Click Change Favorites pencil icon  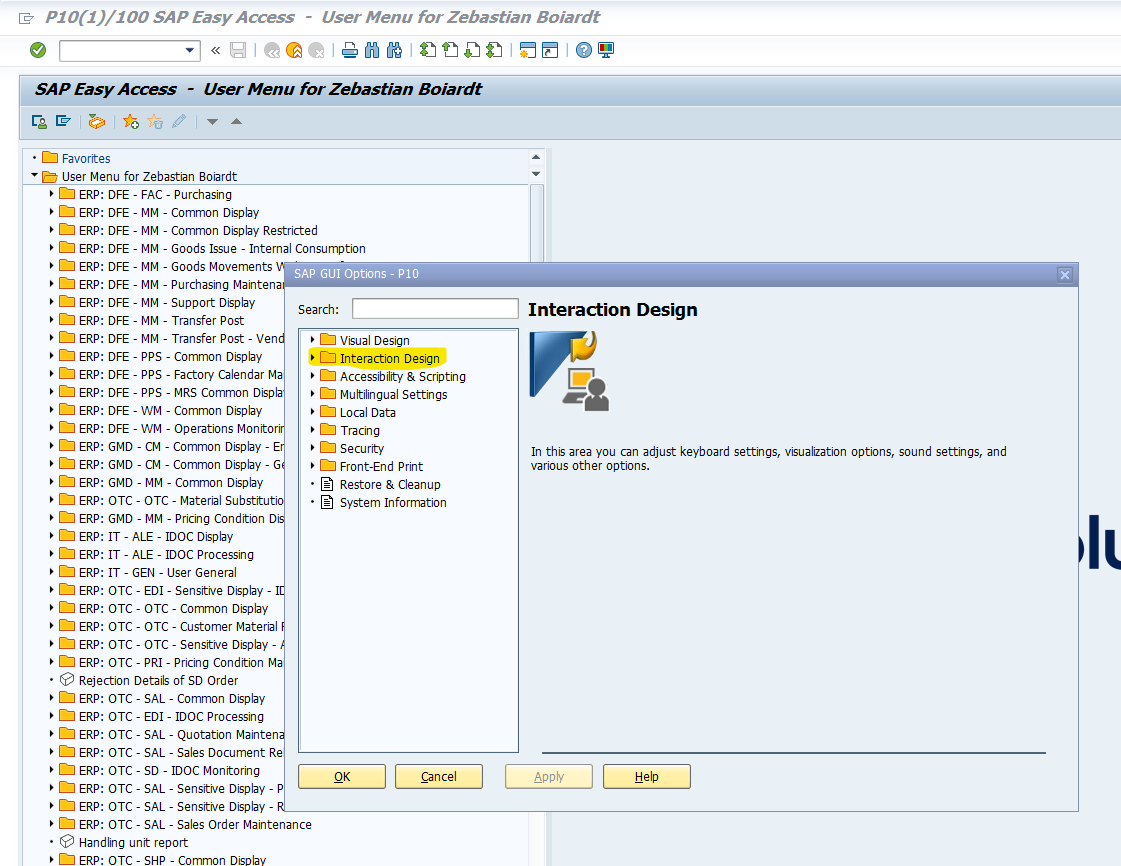pyautogui.click(x=179, y=122)
